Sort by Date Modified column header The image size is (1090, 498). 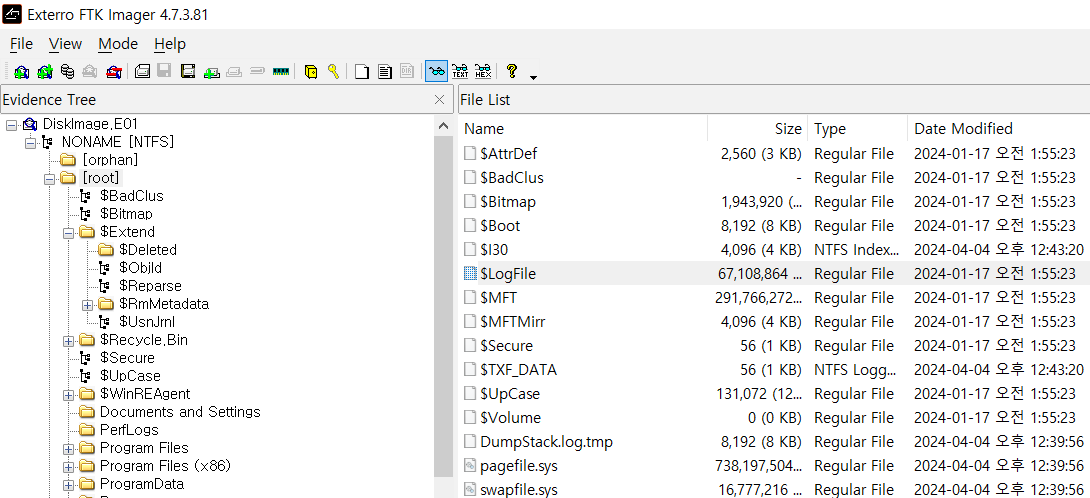coord(998,129)
